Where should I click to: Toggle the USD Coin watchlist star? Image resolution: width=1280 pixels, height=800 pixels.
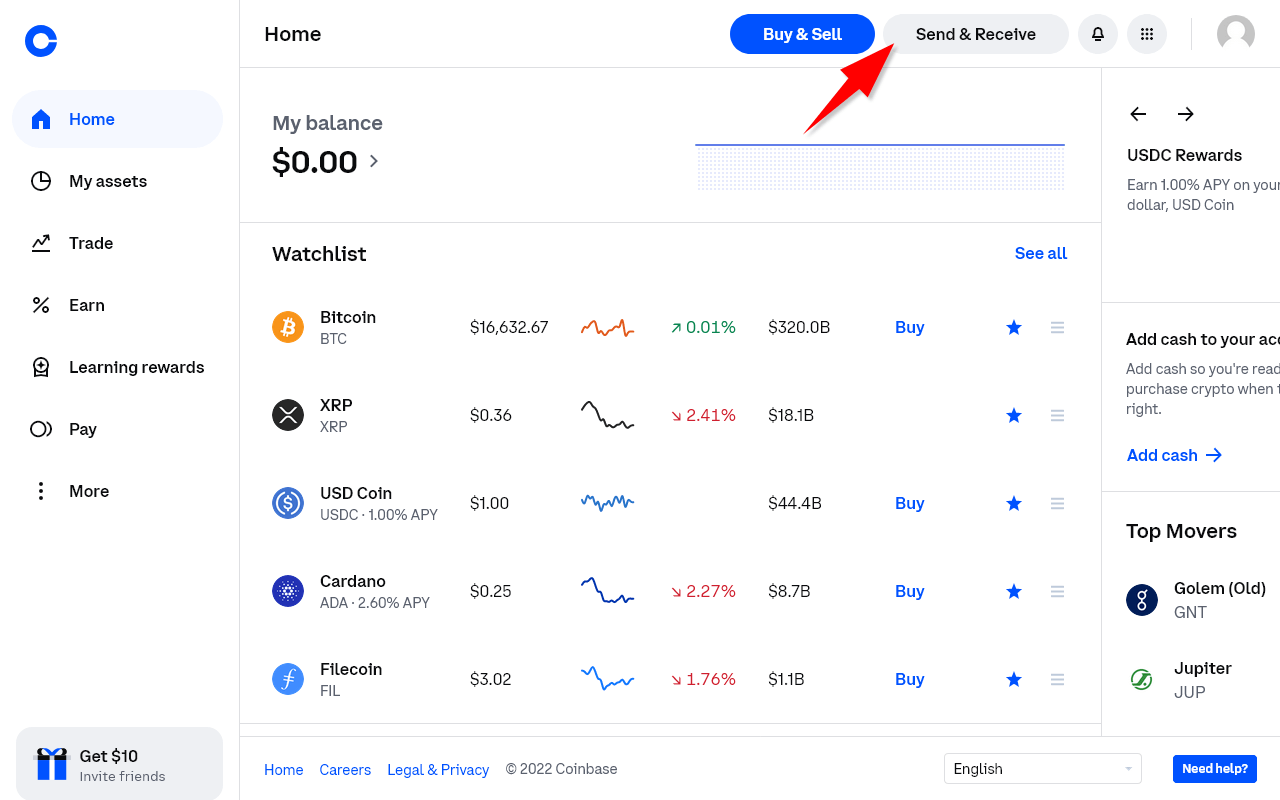tap(1014, 503)
